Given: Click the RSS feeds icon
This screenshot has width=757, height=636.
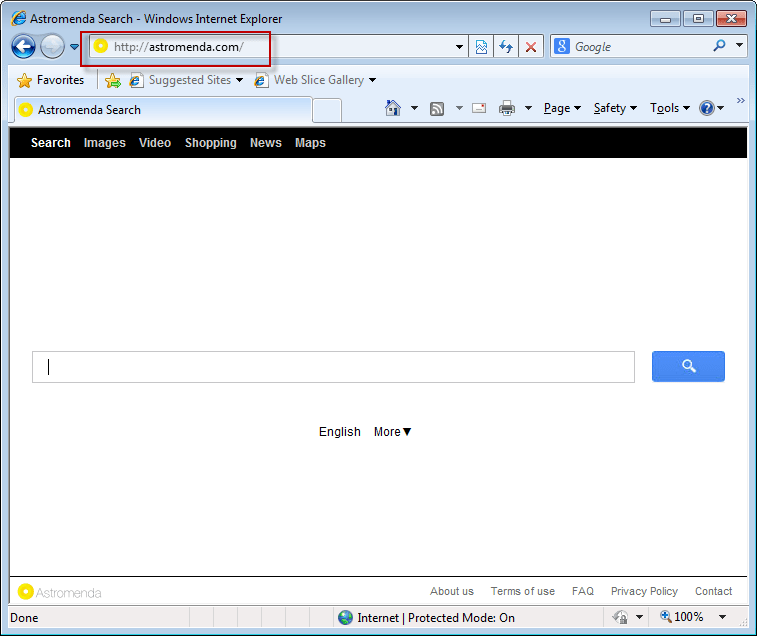Looking at the screenshot, I should point(437,108).
